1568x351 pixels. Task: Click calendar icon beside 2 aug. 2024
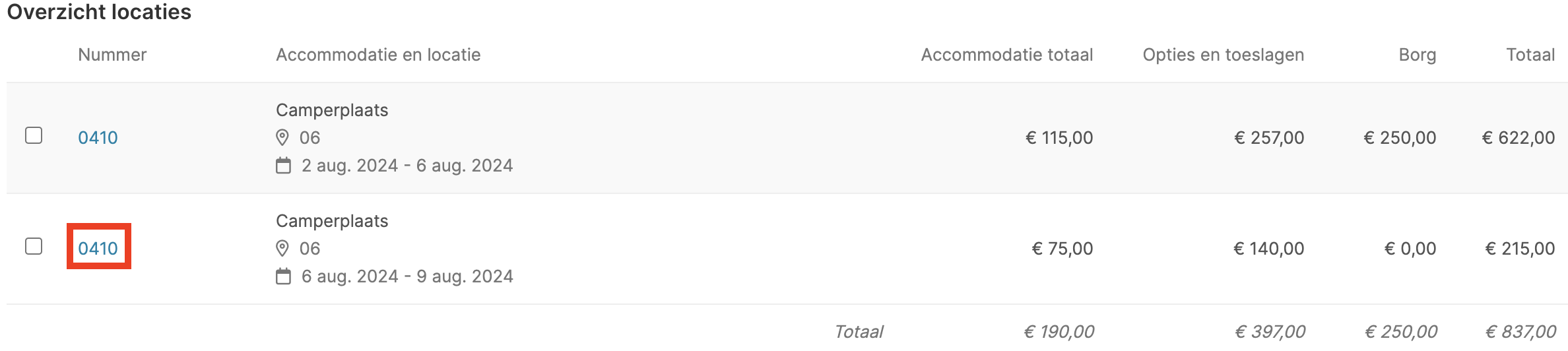(283, 165)
